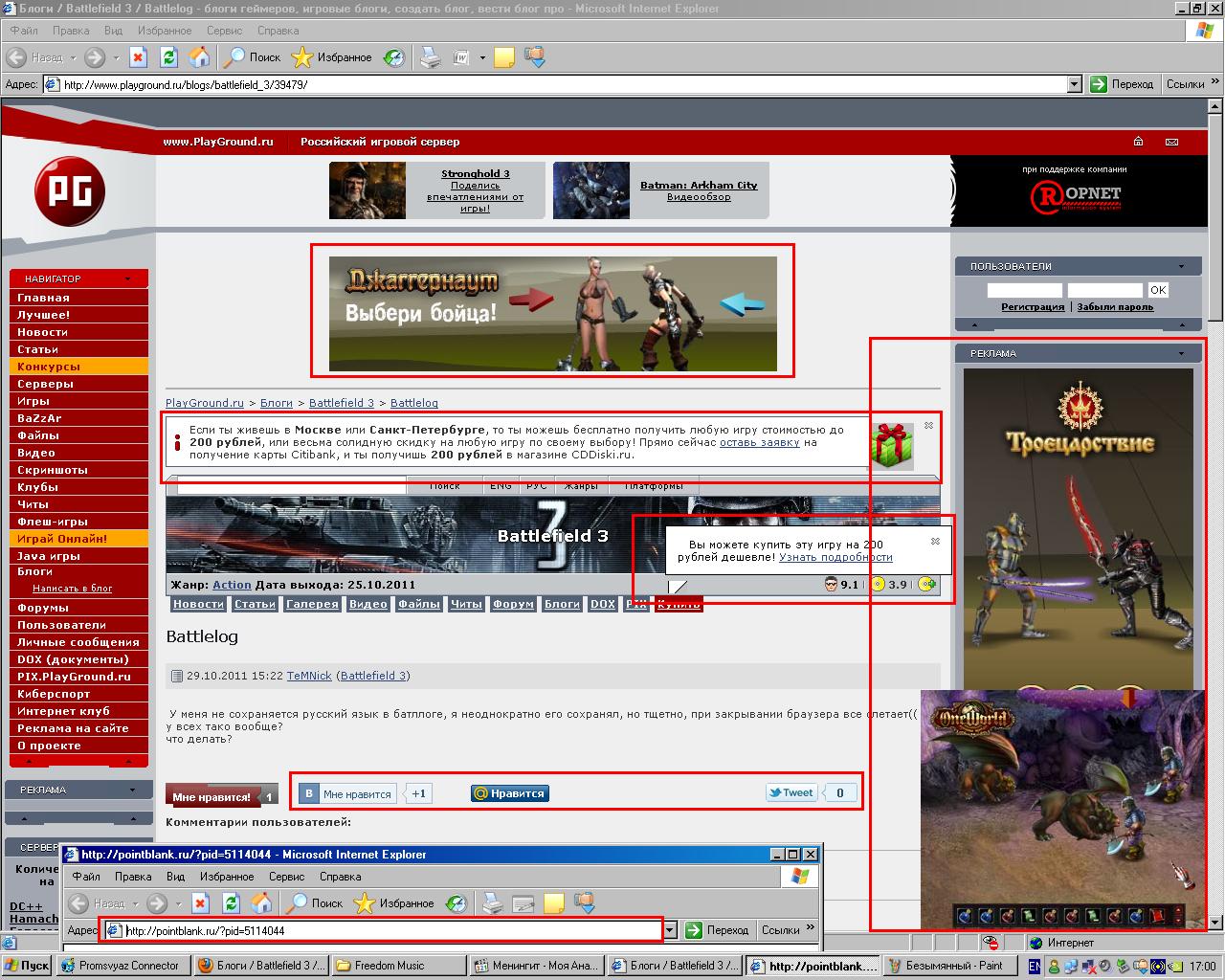The image size is (1225, 980).
Task: Click the house icon in the red site header
Action: [1138, 142]
